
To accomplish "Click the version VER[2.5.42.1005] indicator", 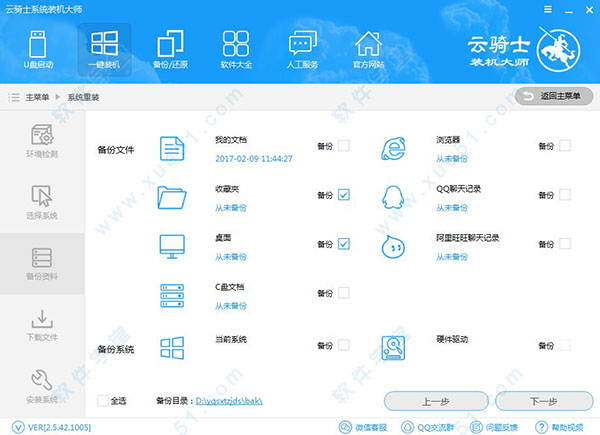I will (52, 427).
